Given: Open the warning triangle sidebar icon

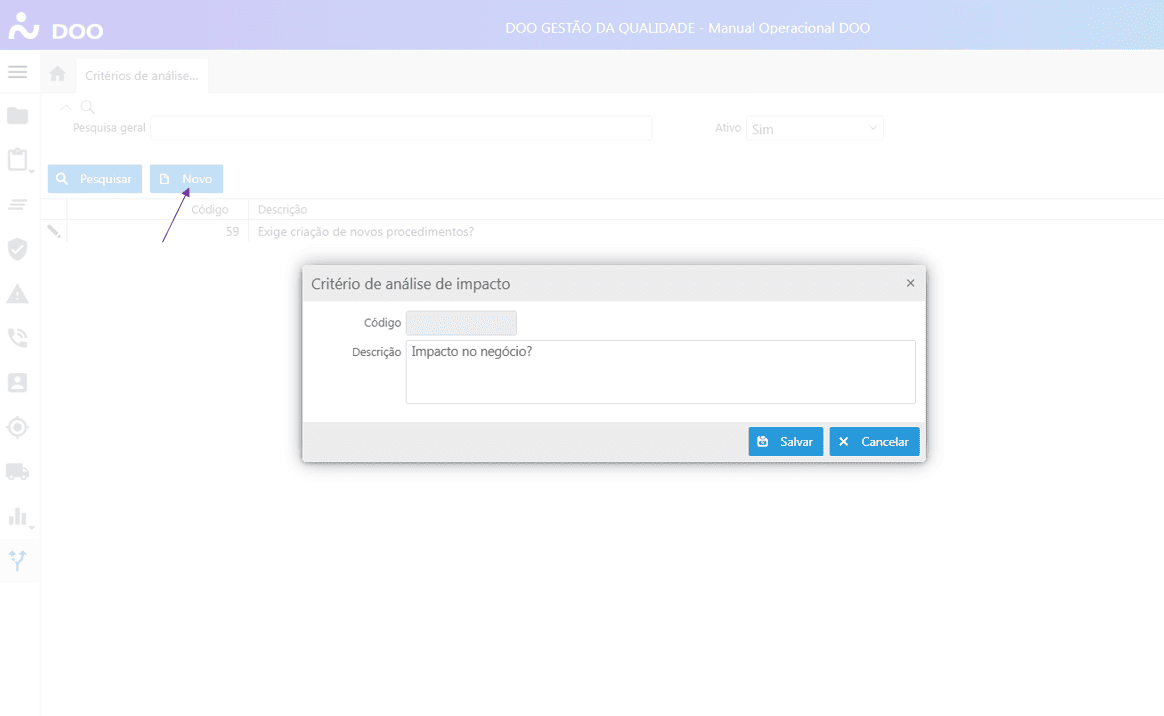Looking at the screenshot, I should [17, 294].
